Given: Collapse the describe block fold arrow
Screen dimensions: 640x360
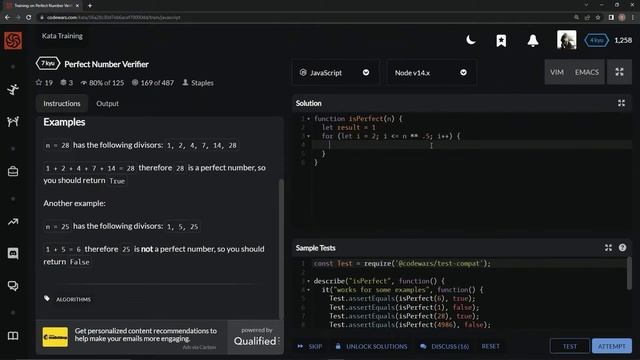Looking at the screenshot, I should click(x=309, y=281).
